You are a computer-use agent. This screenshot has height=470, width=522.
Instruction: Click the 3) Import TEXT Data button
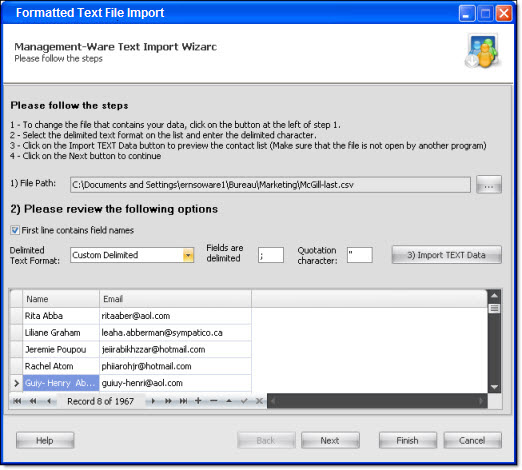coord(446,255)
